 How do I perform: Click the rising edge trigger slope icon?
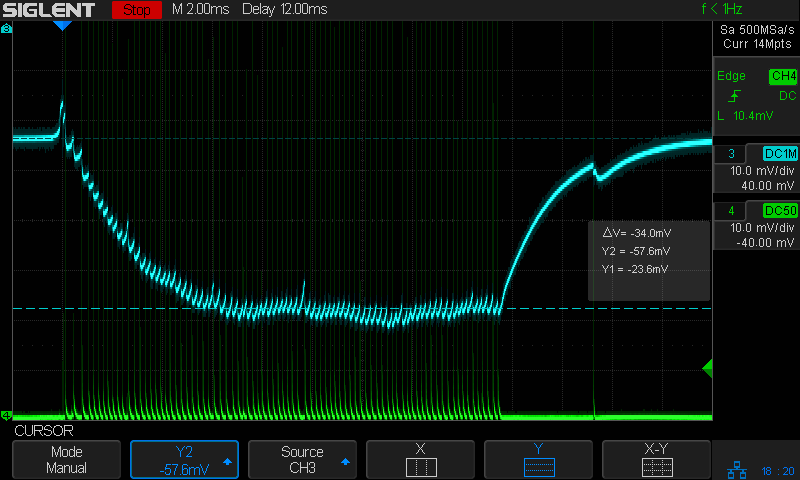point(736,96)
